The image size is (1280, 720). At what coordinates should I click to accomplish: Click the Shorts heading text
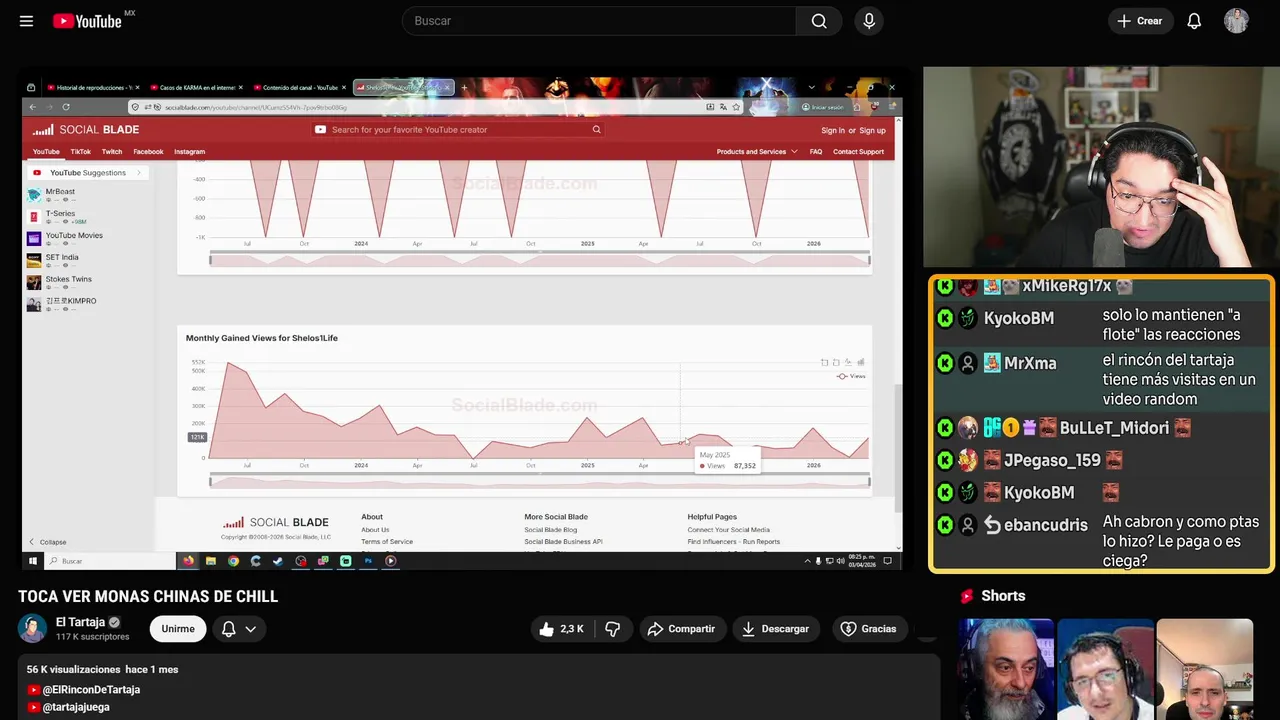coord(1003,596)
